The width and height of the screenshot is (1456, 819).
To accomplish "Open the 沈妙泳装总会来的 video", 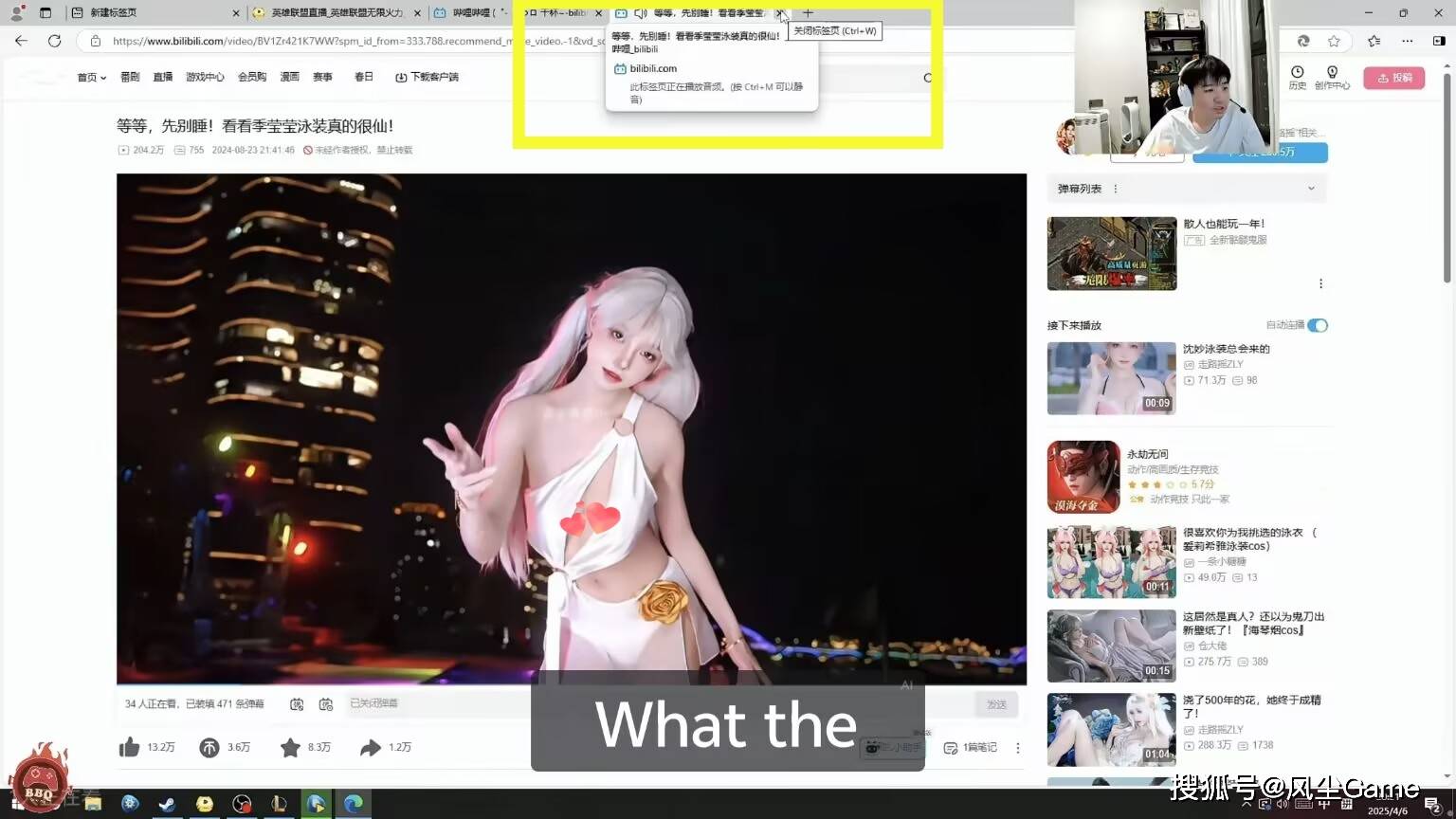I will click(1112, 378).
